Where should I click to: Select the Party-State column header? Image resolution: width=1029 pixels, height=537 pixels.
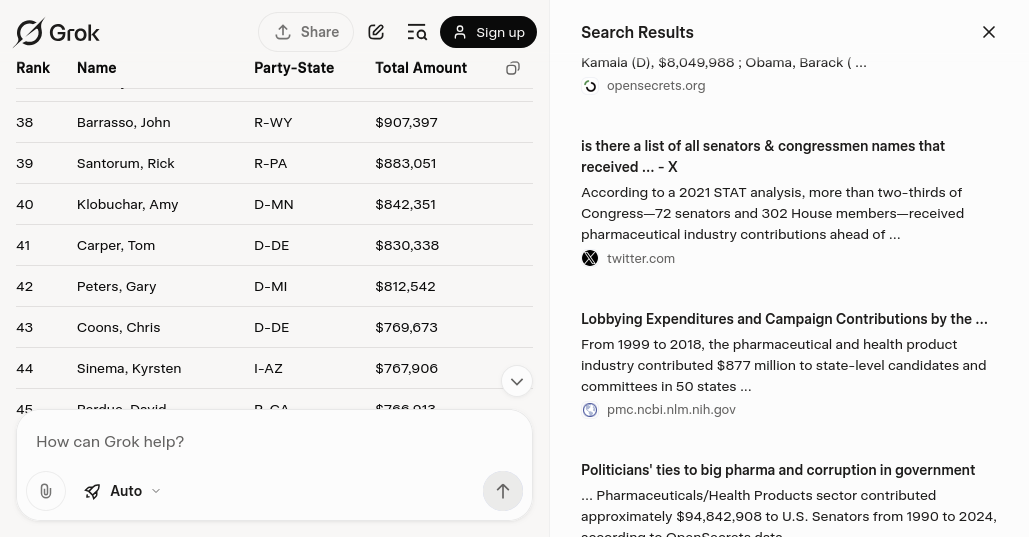point(294,68)
